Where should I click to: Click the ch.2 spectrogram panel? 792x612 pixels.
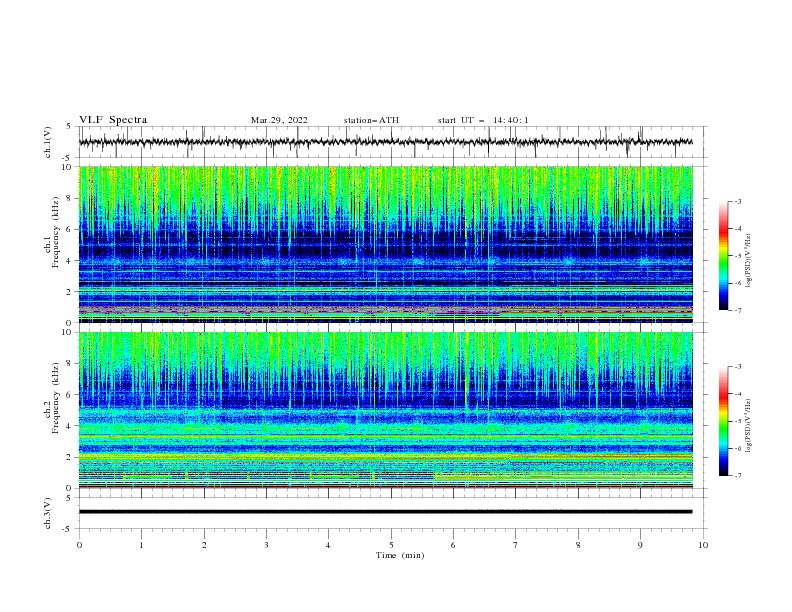click(x=385, y=410)
